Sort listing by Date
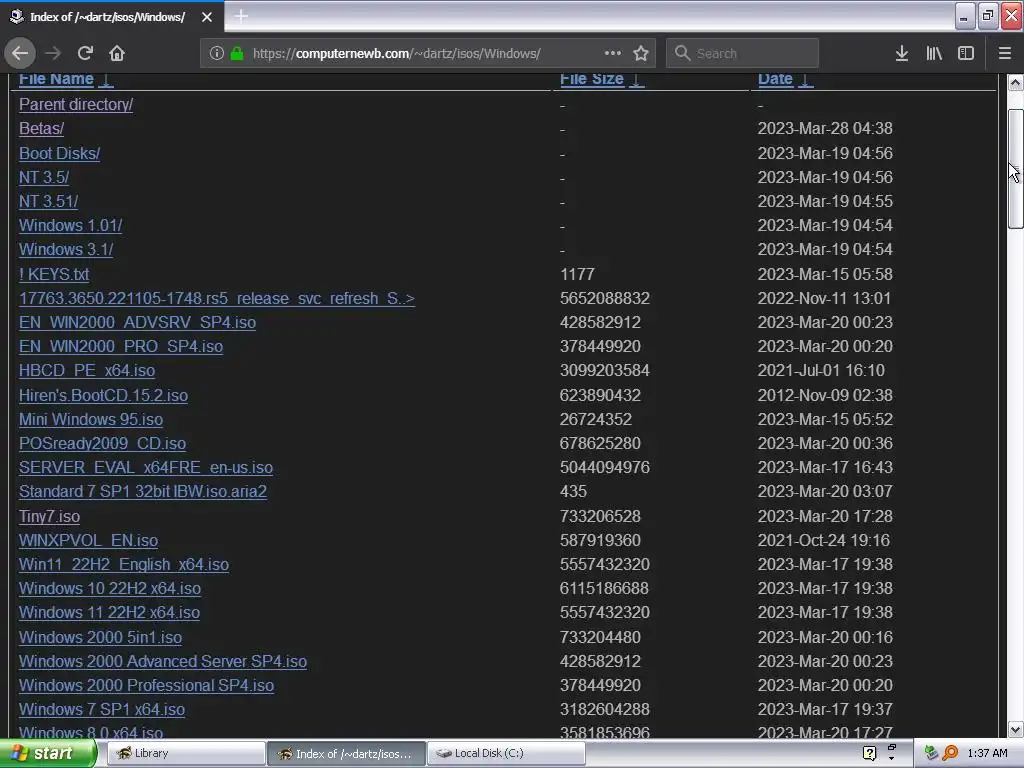This screenshot has width=1024, height=768. (775, 79)
